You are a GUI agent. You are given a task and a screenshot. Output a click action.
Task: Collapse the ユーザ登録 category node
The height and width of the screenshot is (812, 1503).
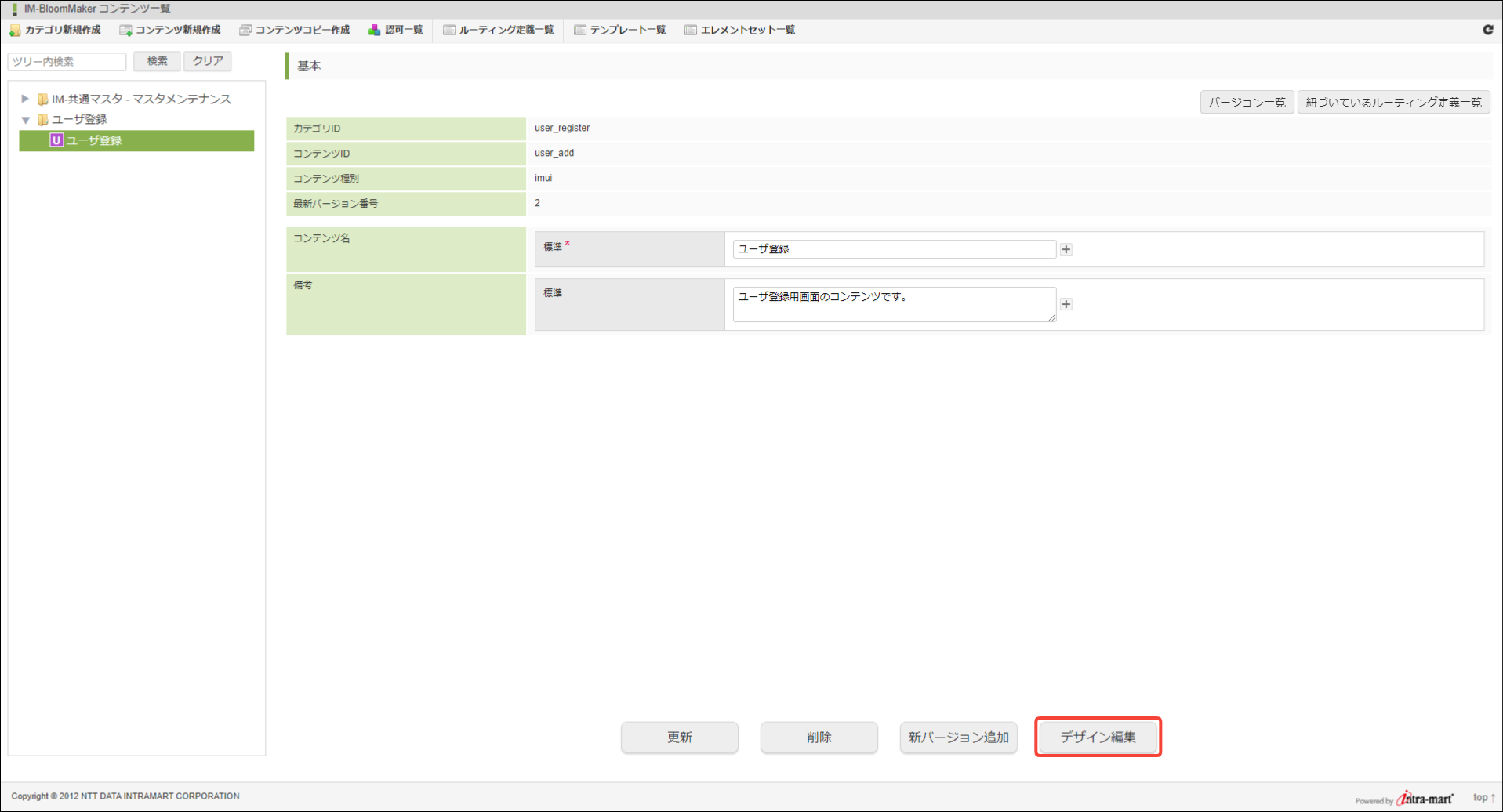point(25,120)
